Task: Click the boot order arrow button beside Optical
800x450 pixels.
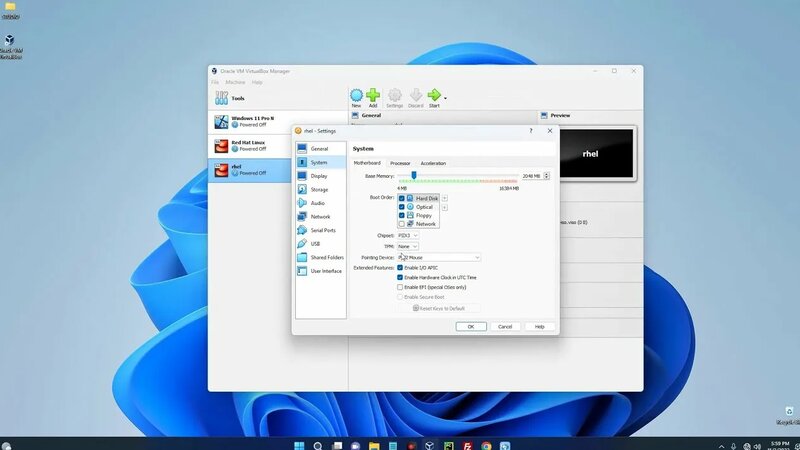Action: (444, 208)
